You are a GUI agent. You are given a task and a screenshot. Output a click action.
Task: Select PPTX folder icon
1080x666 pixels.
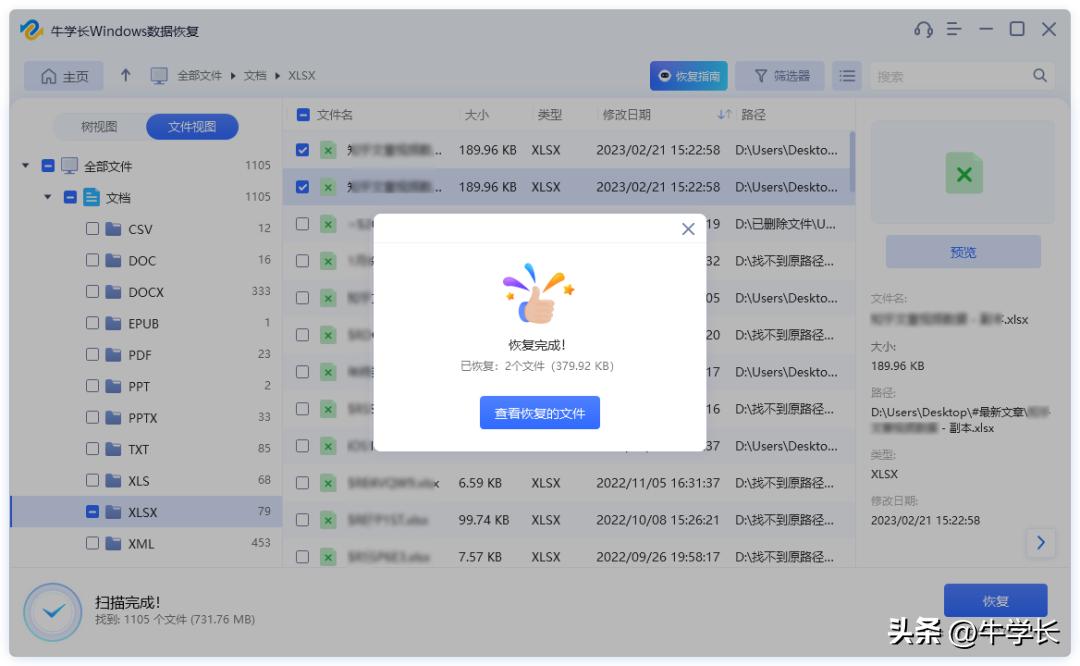tap(114, 417)
